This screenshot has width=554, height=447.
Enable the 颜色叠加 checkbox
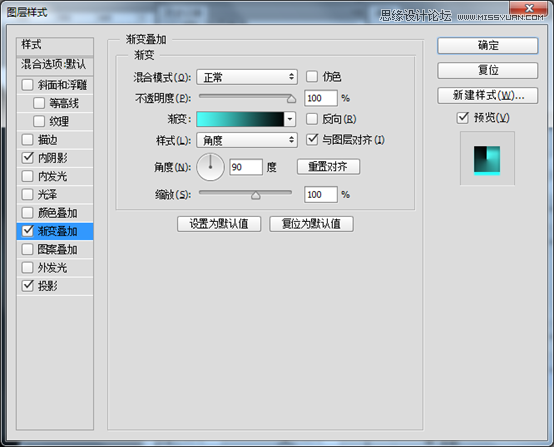(x=28, y=213)
